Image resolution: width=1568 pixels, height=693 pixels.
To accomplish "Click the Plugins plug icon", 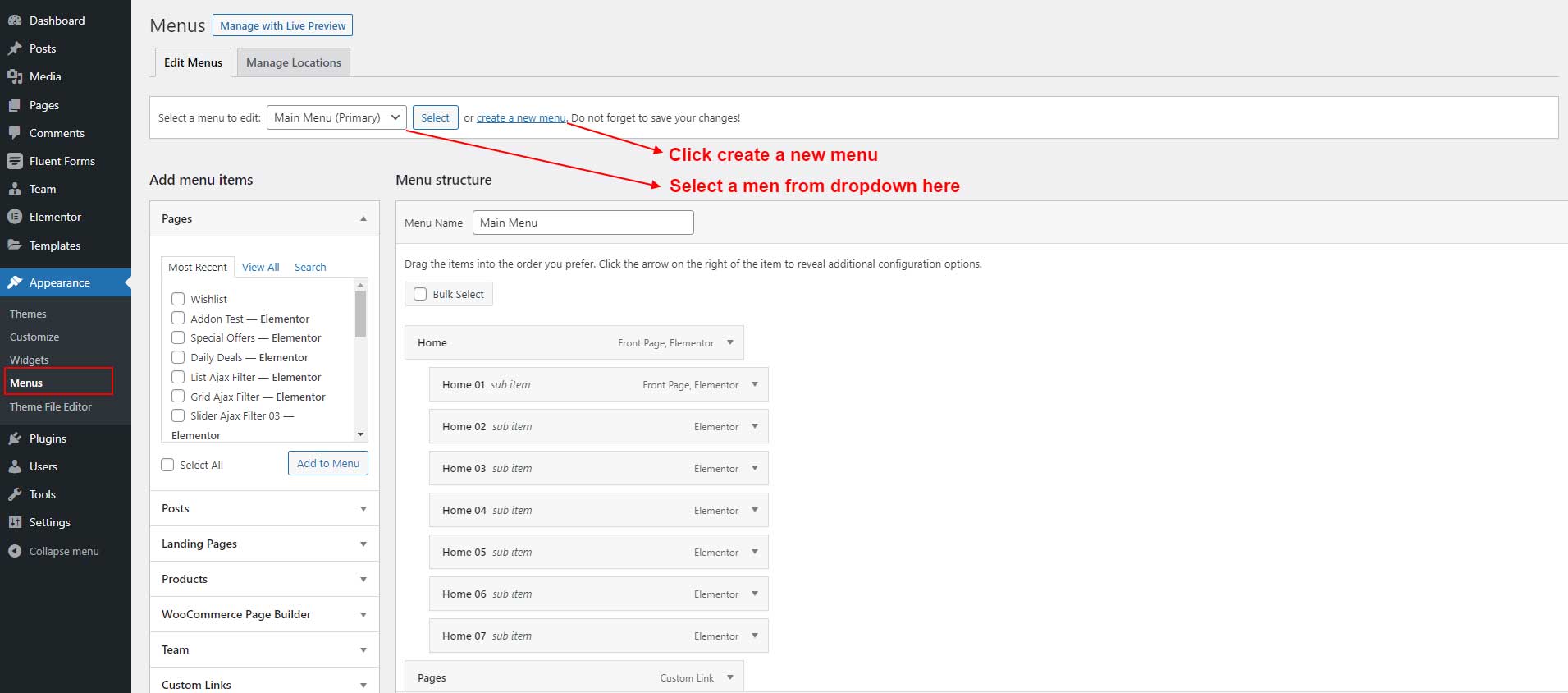I will [15, 438].
